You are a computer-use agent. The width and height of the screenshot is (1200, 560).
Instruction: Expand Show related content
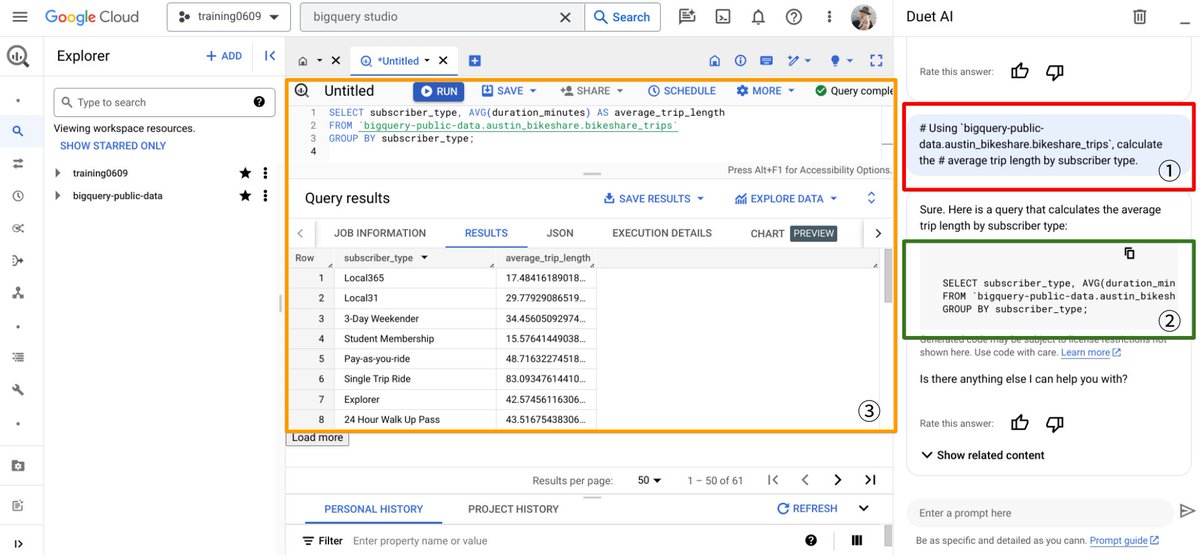pos(981,455)
